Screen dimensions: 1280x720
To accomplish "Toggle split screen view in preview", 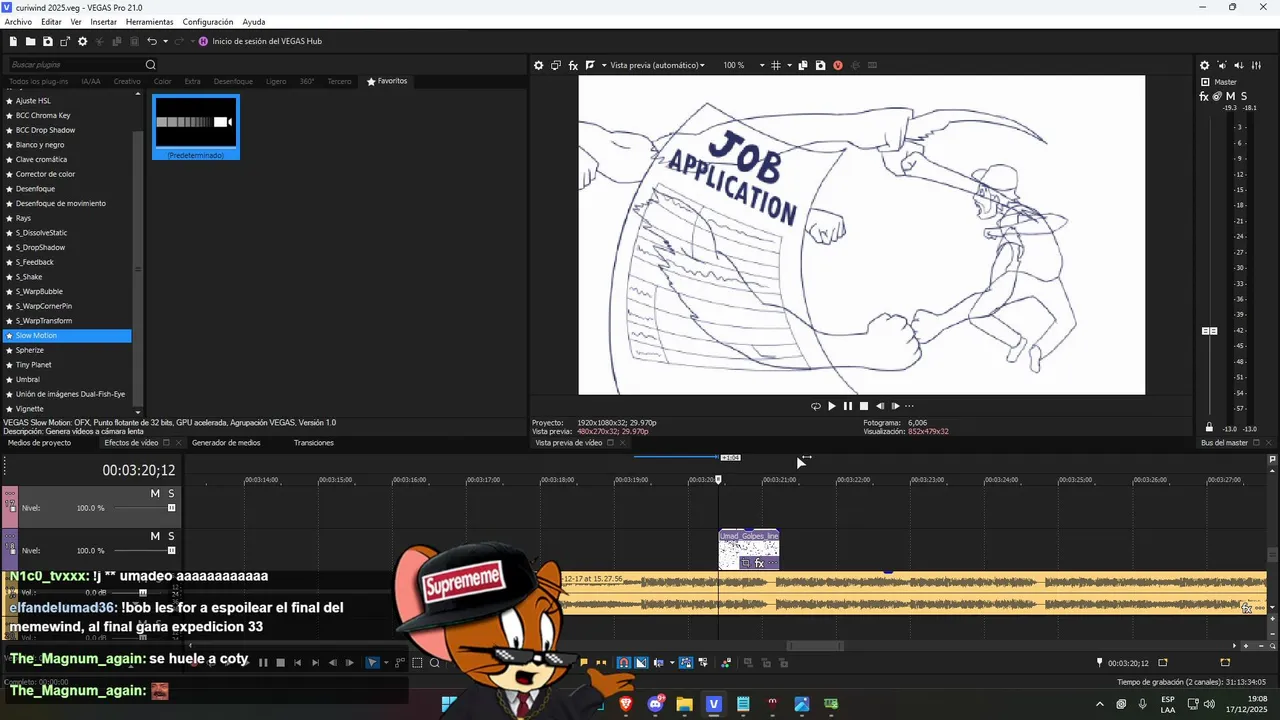I will 590,65.
